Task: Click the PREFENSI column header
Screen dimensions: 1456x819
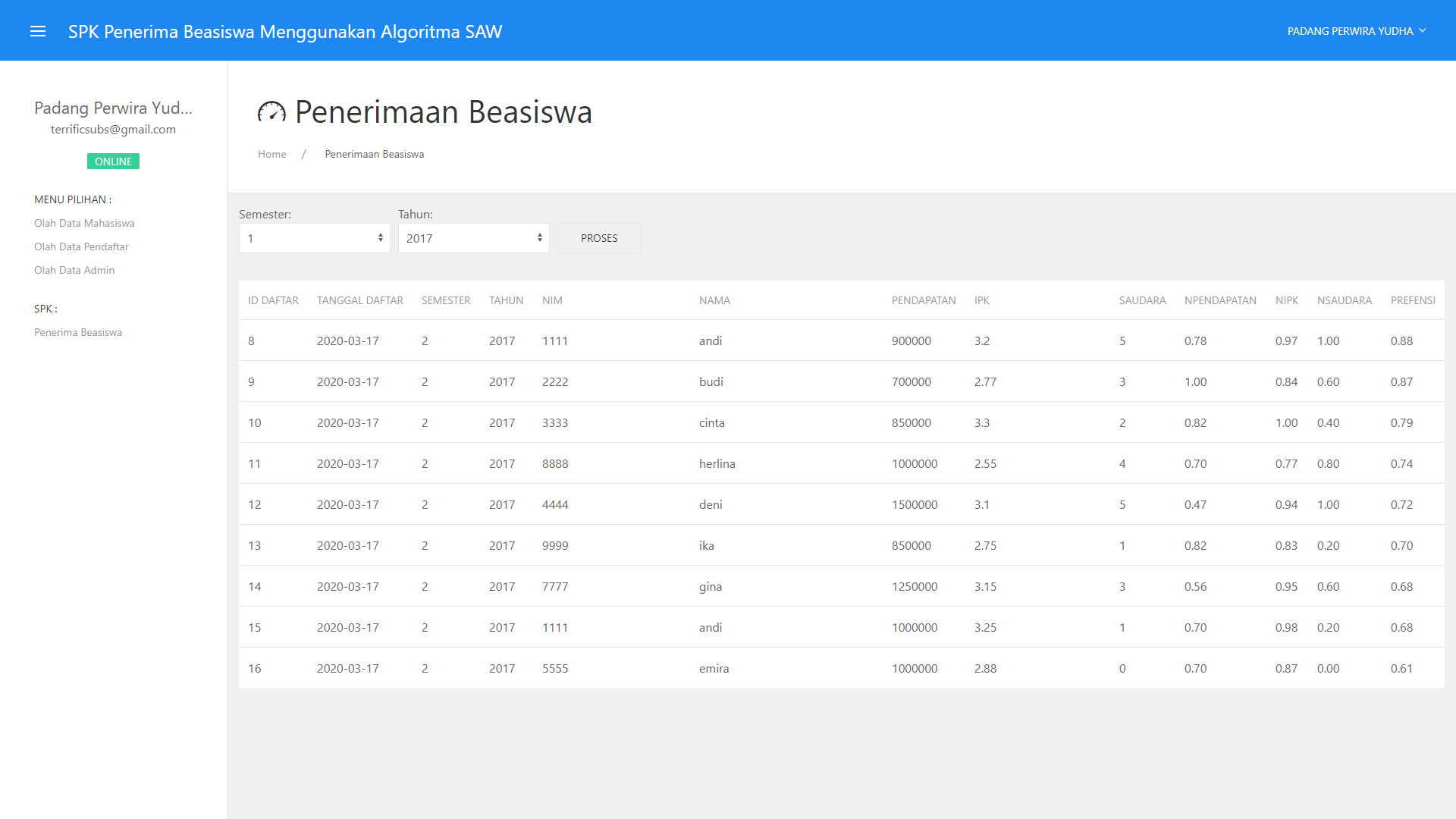Action: [x=1412, y=300]
